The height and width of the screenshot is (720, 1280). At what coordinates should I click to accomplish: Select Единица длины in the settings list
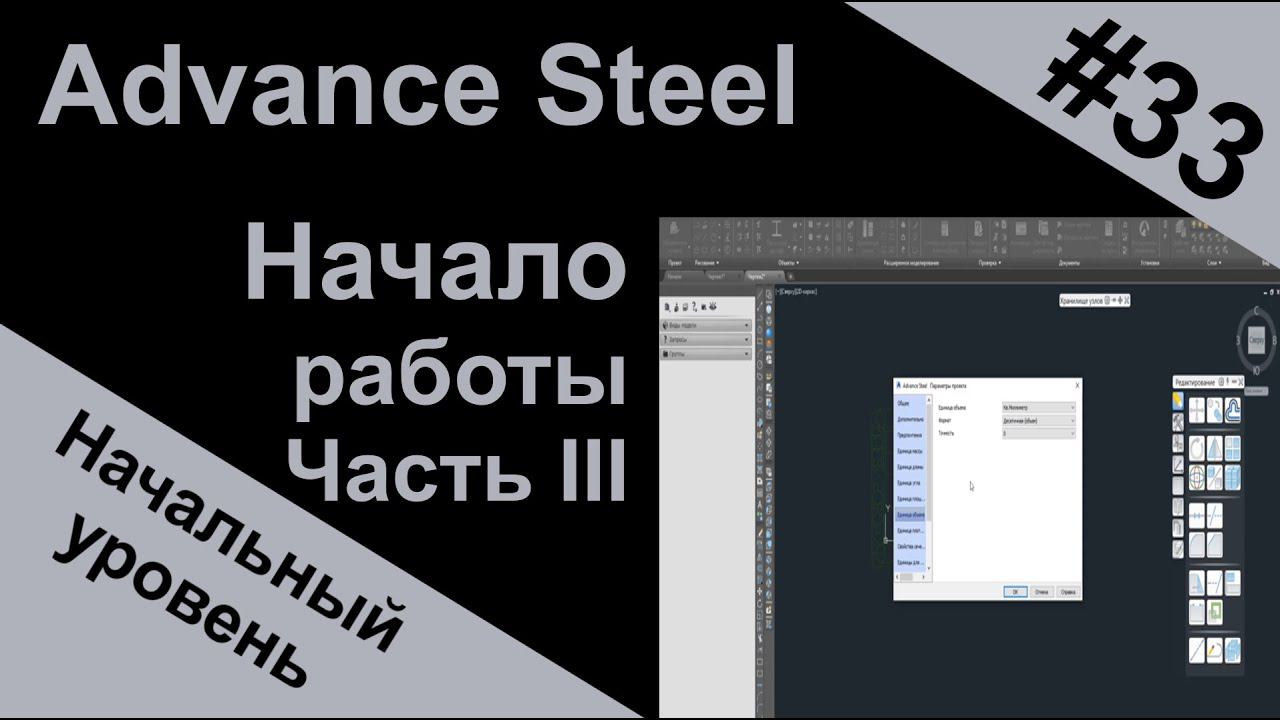911,467
